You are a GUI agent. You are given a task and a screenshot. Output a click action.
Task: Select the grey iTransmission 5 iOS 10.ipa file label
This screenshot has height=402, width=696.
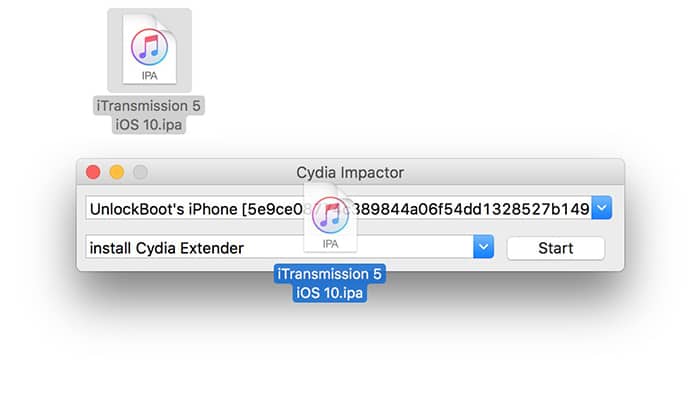click(x=149, y=115)
